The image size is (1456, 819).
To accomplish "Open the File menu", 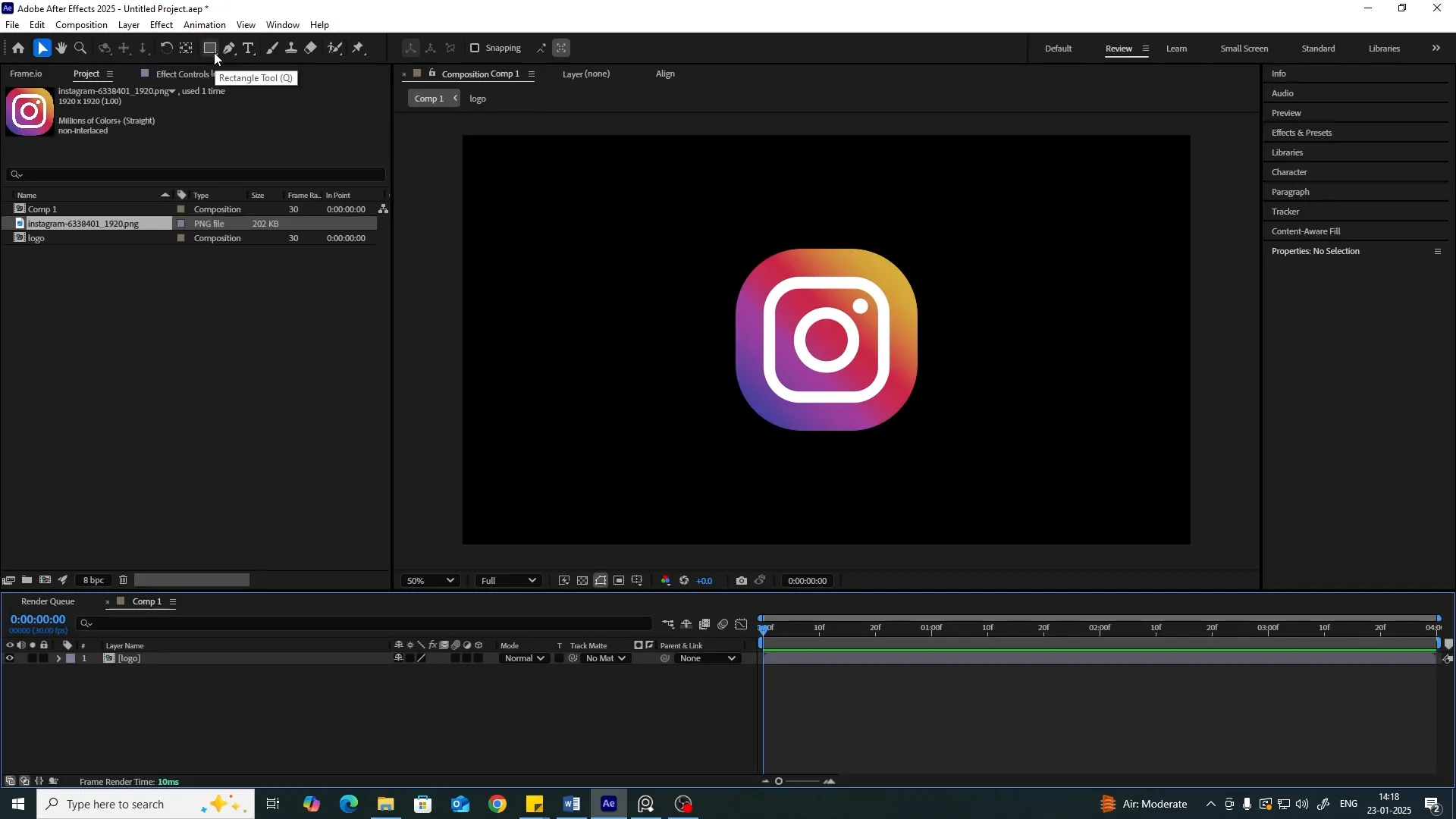I will 12,24.
